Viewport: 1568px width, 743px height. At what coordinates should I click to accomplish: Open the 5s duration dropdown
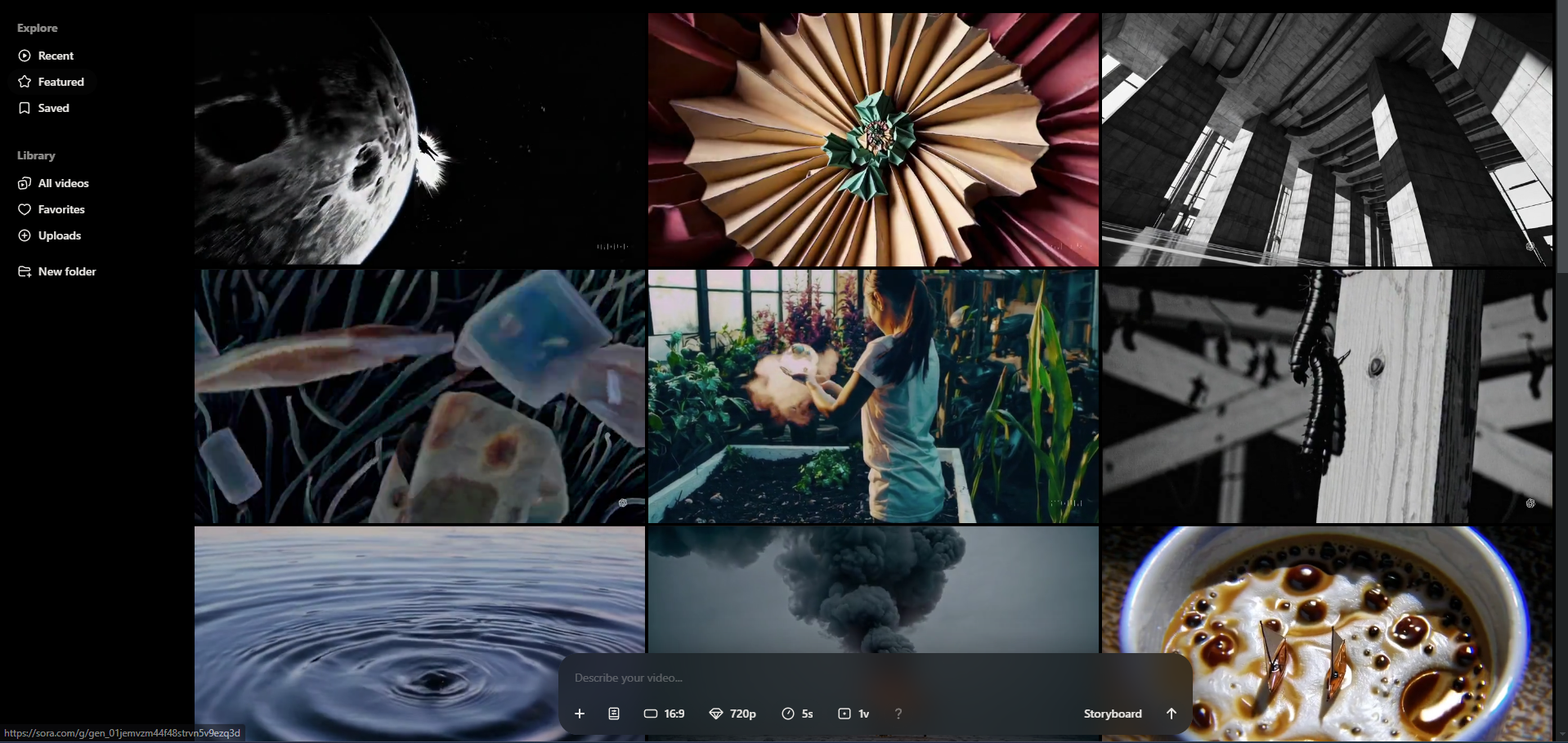(x=797, y=714)
